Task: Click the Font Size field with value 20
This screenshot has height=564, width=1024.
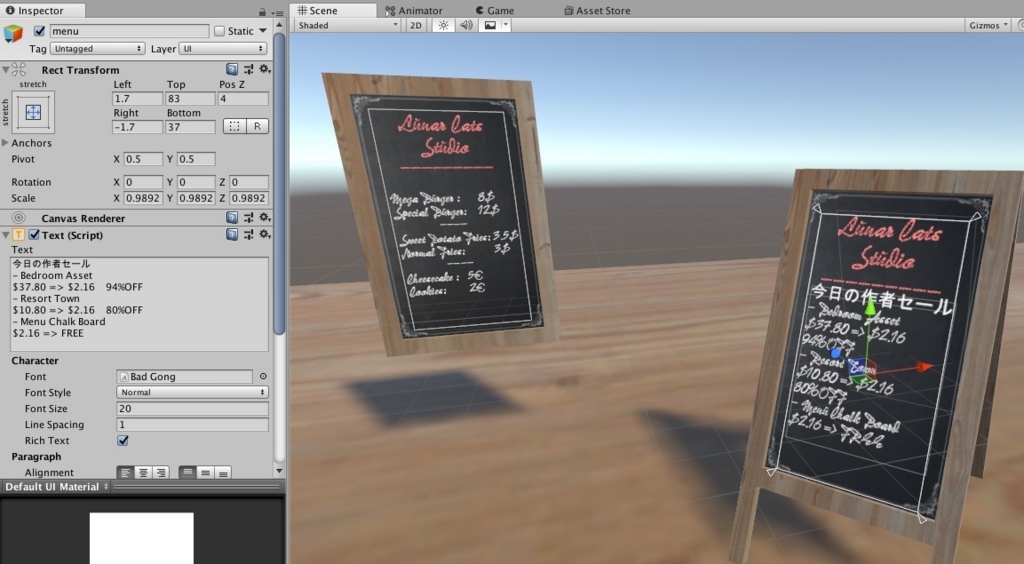Action: tap(192, 409)
